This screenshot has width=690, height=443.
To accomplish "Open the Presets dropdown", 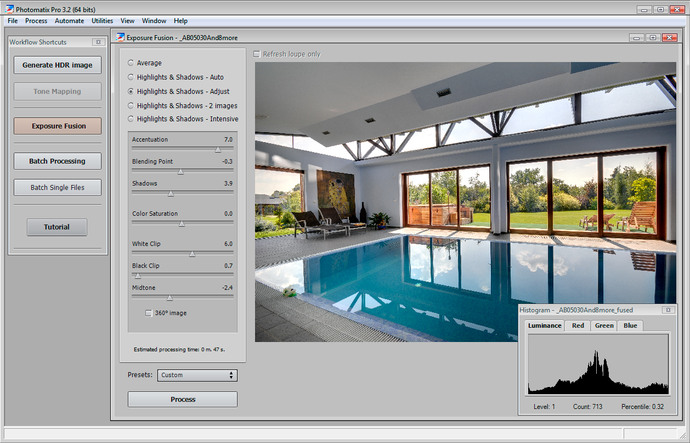I will coord(197,375).
